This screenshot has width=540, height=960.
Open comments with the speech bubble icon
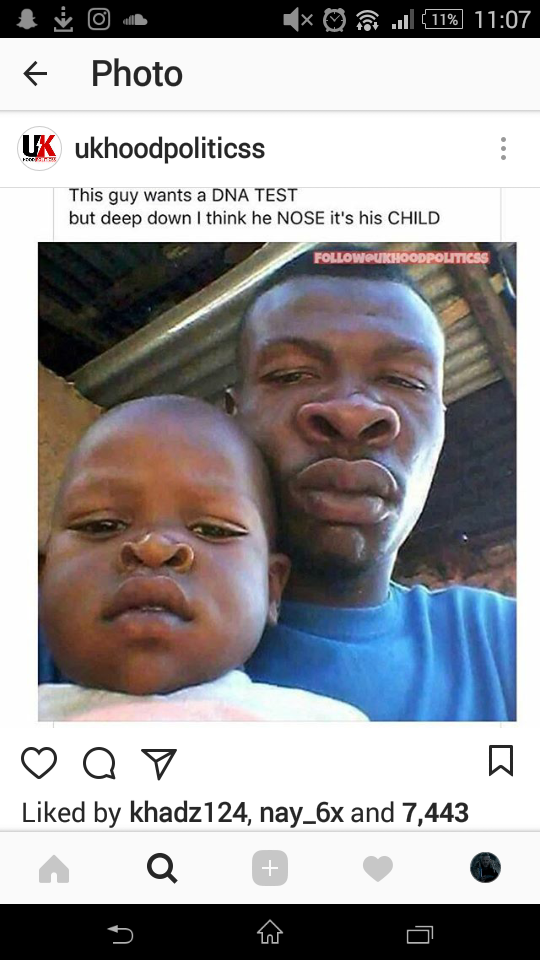[x=99, y=763]
